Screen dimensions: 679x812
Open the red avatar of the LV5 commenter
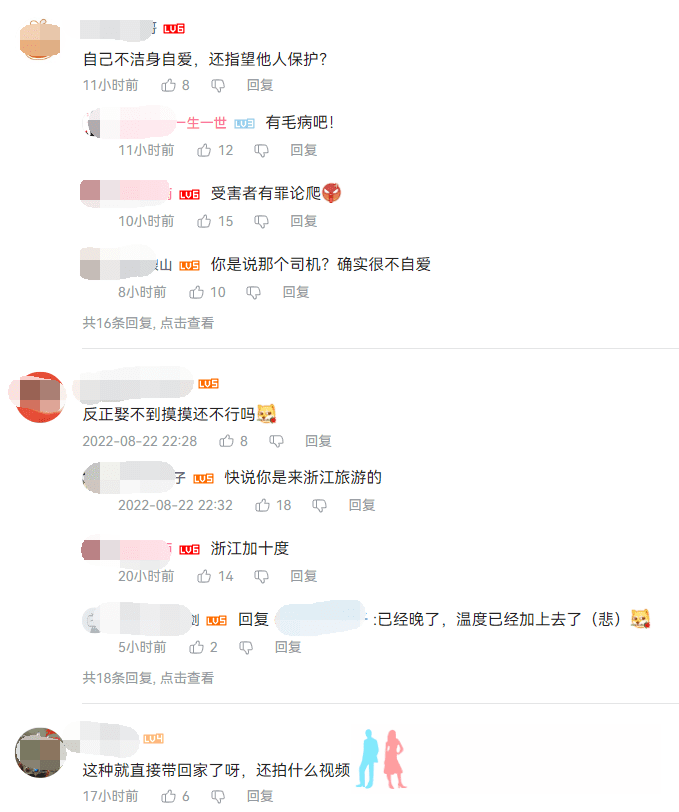point(39,397)
